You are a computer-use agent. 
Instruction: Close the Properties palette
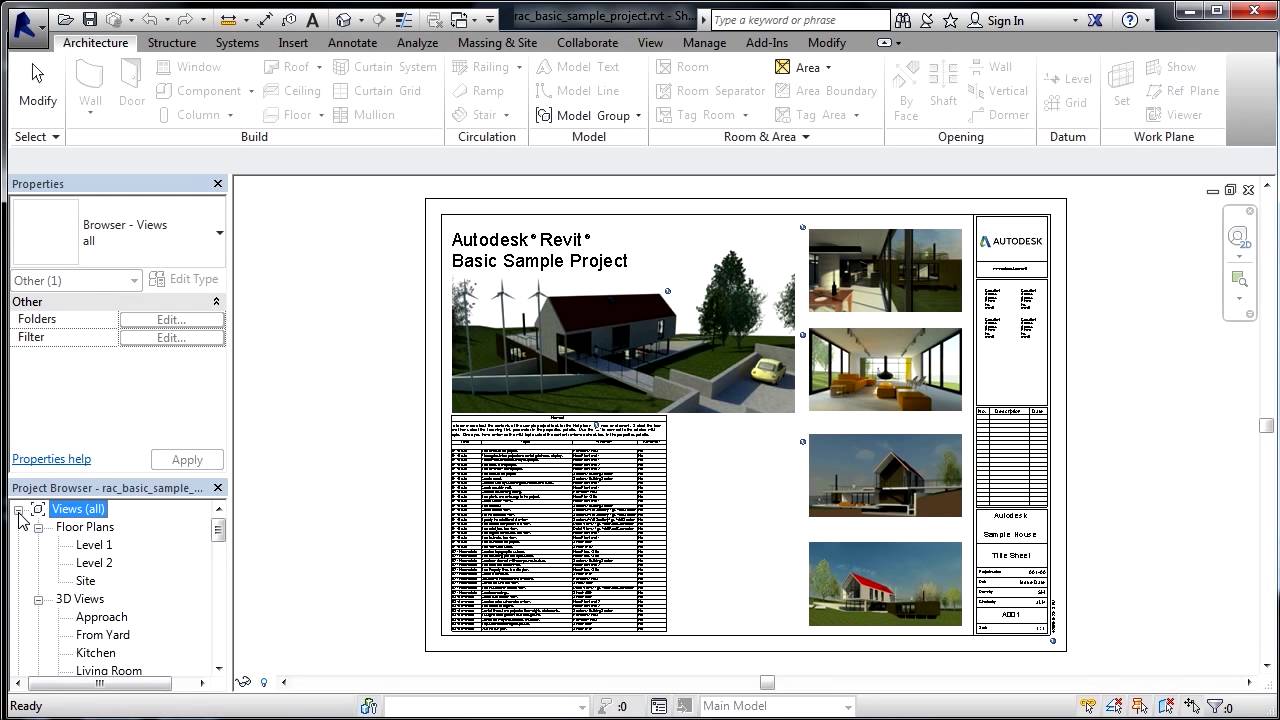pyautogui.click(x=218, y=184)
